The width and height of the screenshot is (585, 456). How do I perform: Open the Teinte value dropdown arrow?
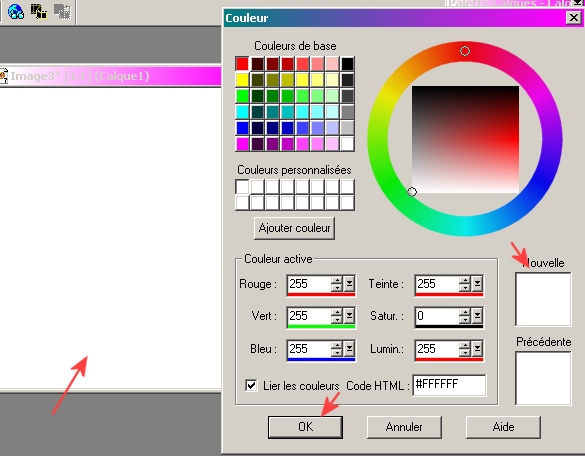[x=478, y=284]
